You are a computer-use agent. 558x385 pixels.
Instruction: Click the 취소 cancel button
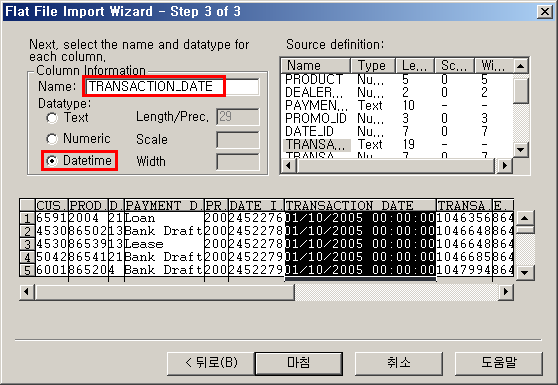coord(399,363)
